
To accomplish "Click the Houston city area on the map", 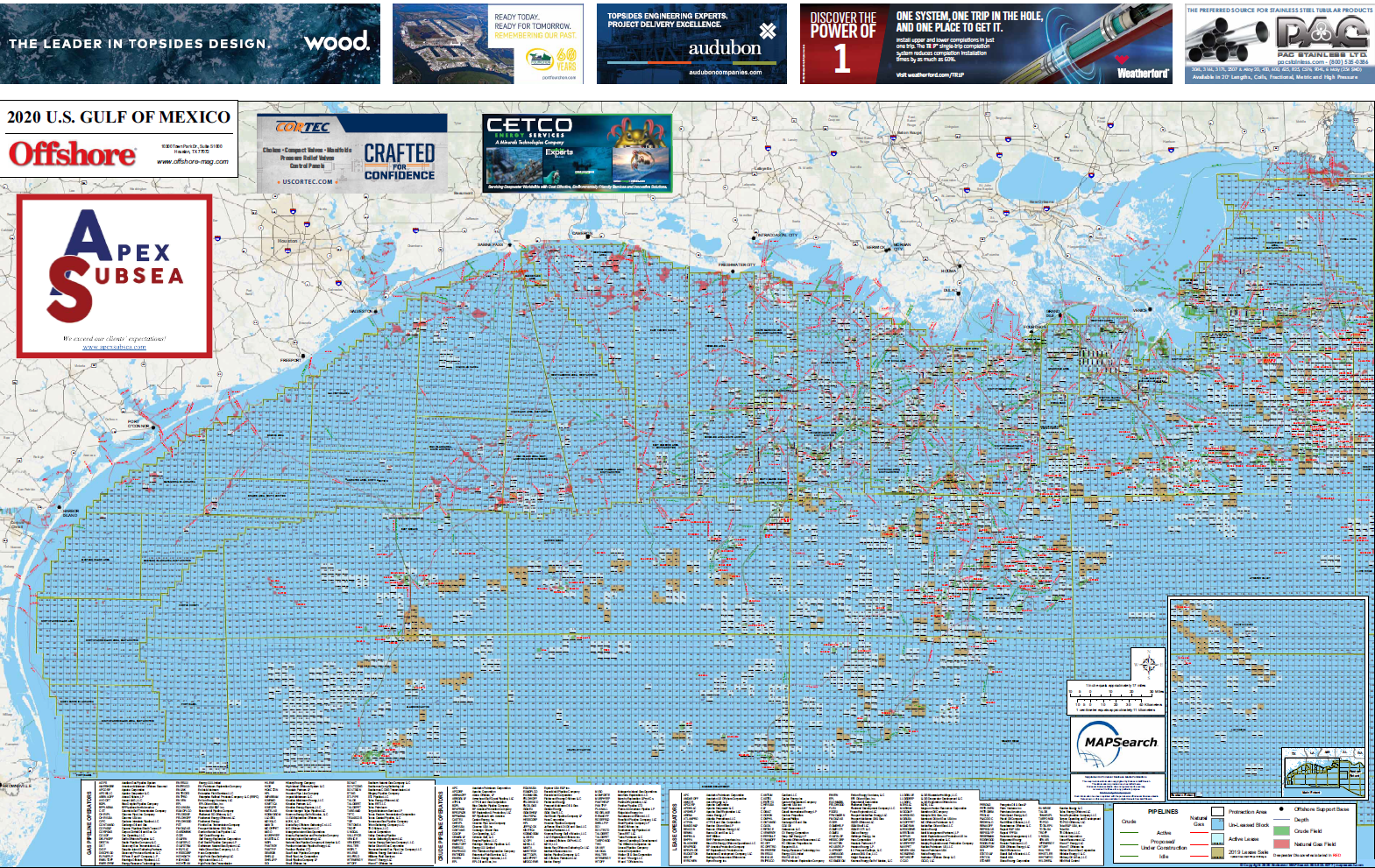I will click(x=287, y=241).
